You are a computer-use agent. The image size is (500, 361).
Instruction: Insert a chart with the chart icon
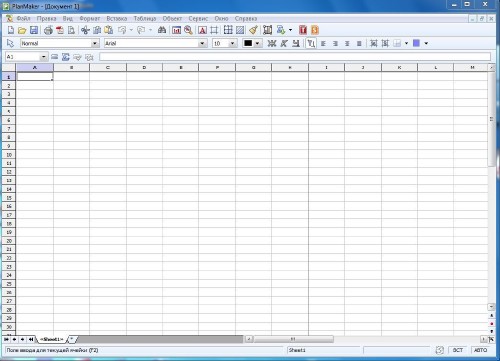[176, 30]
